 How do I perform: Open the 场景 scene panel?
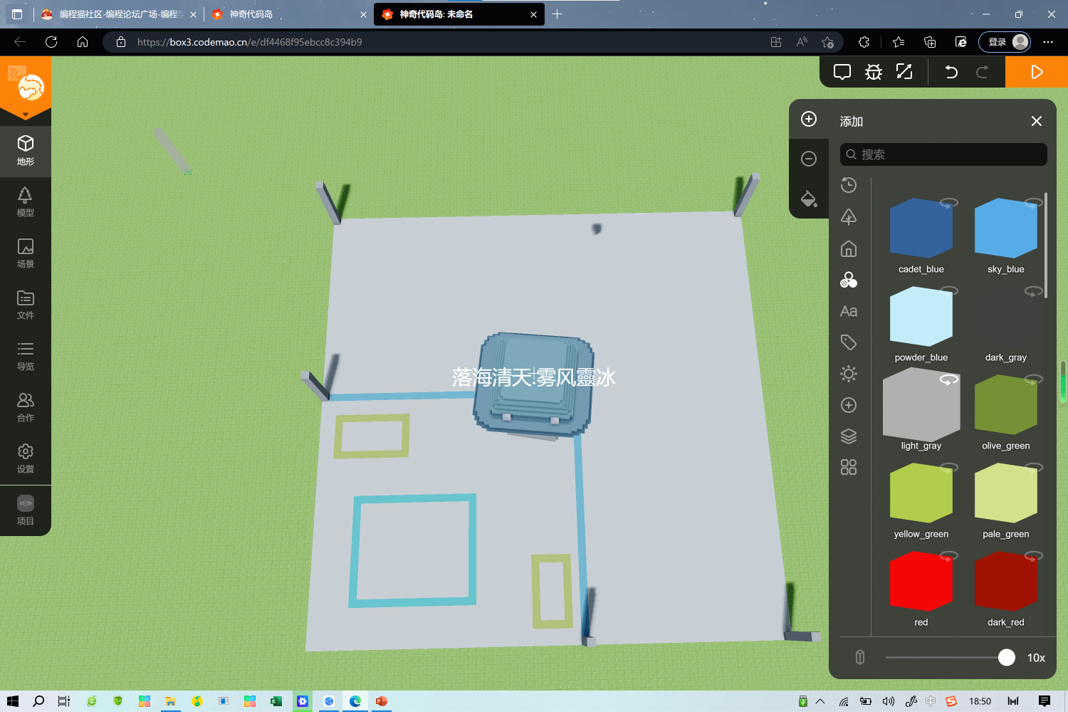click(x=25, y=253)
